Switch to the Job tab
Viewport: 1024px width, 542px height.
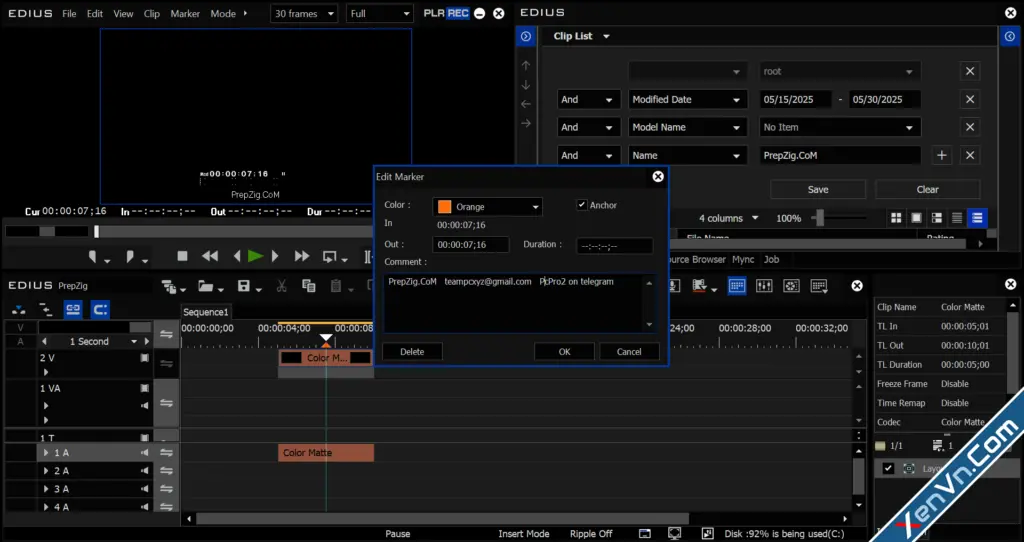tap(771, 259)
